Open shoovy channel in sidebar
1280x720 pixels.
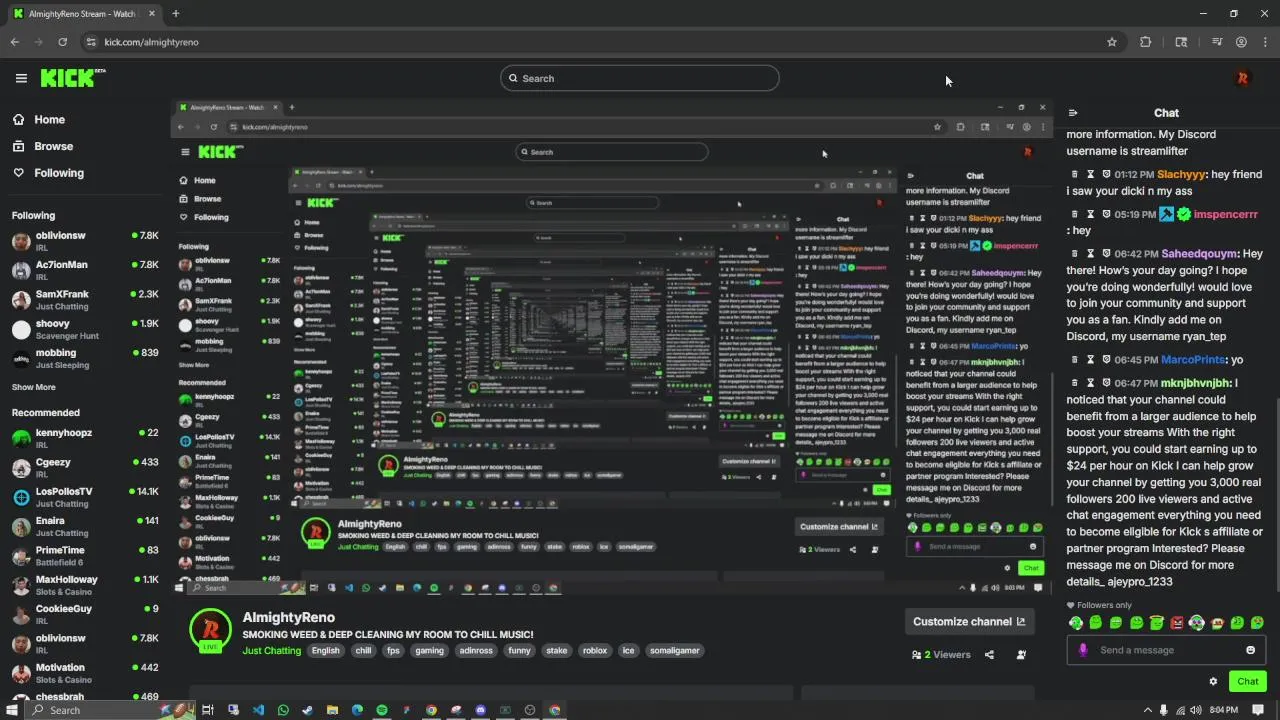pos(85,329)
